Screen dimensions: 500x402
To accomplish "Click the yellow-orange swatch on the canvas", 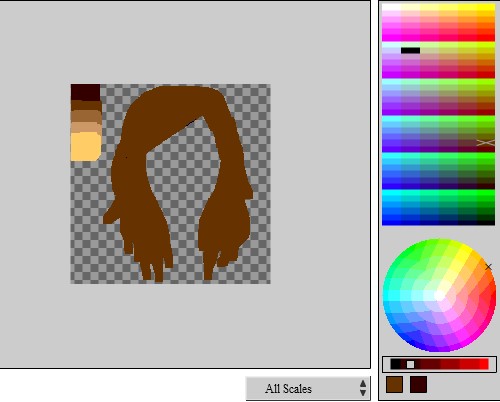I will (86, 147).
